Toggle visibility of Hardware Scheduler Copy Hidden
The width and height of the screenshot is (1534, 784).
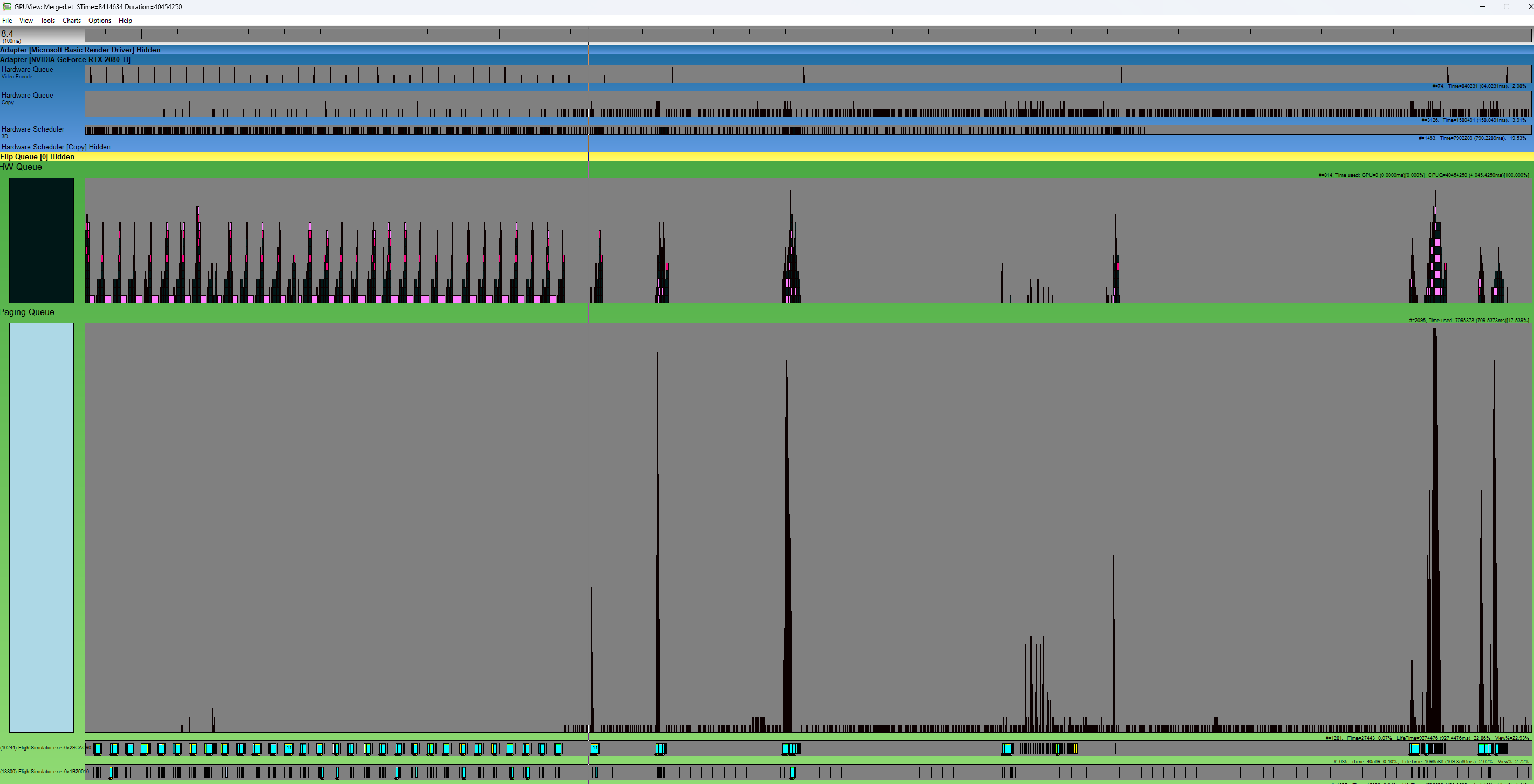click(55, 146)
